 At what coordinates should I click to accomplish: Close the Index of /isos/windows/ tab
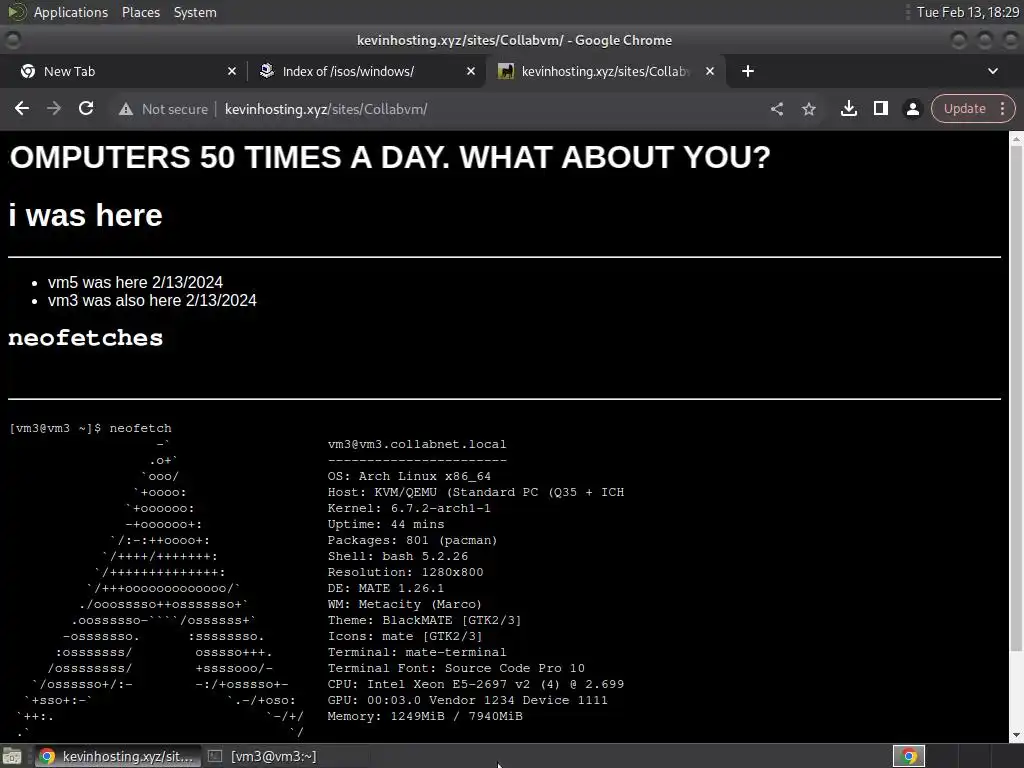(x=470, y=71)
